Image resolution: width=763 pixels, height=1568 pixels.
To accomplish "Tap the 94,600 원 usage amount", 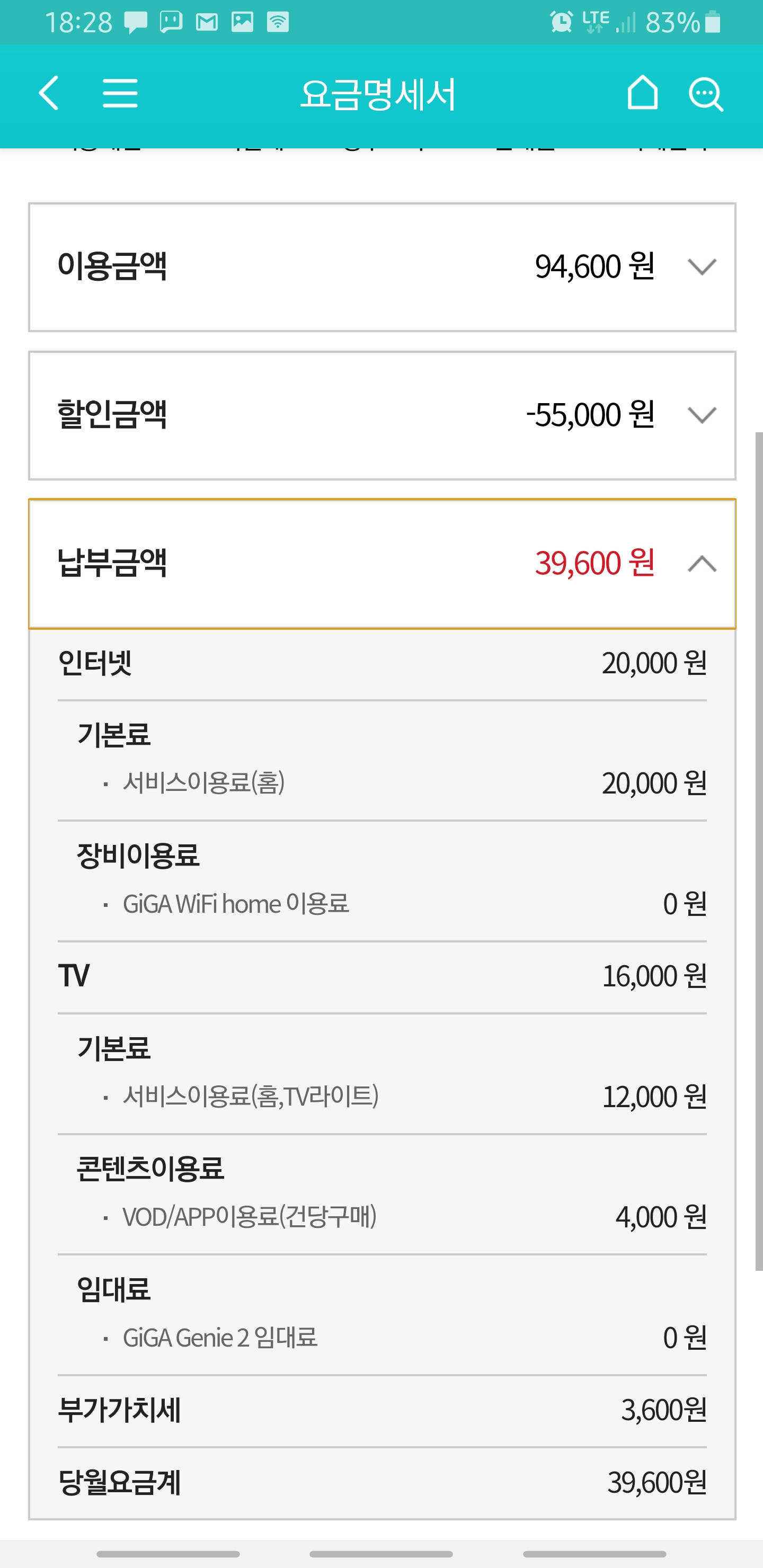I will point(595,266).
